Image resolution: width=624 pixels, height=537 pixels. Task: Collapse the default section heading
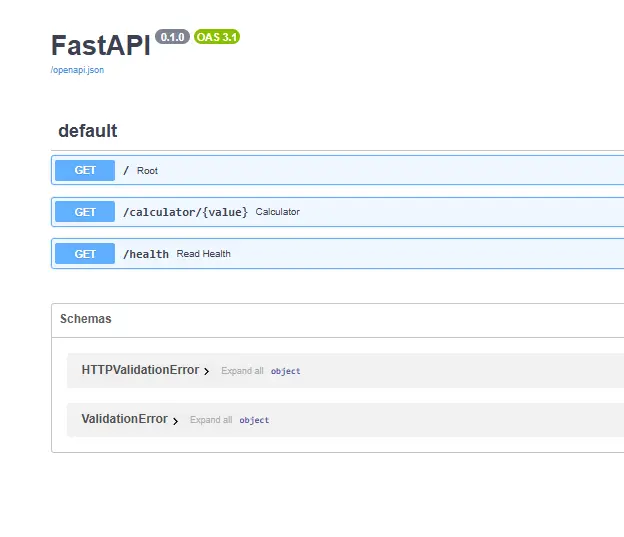88,131
